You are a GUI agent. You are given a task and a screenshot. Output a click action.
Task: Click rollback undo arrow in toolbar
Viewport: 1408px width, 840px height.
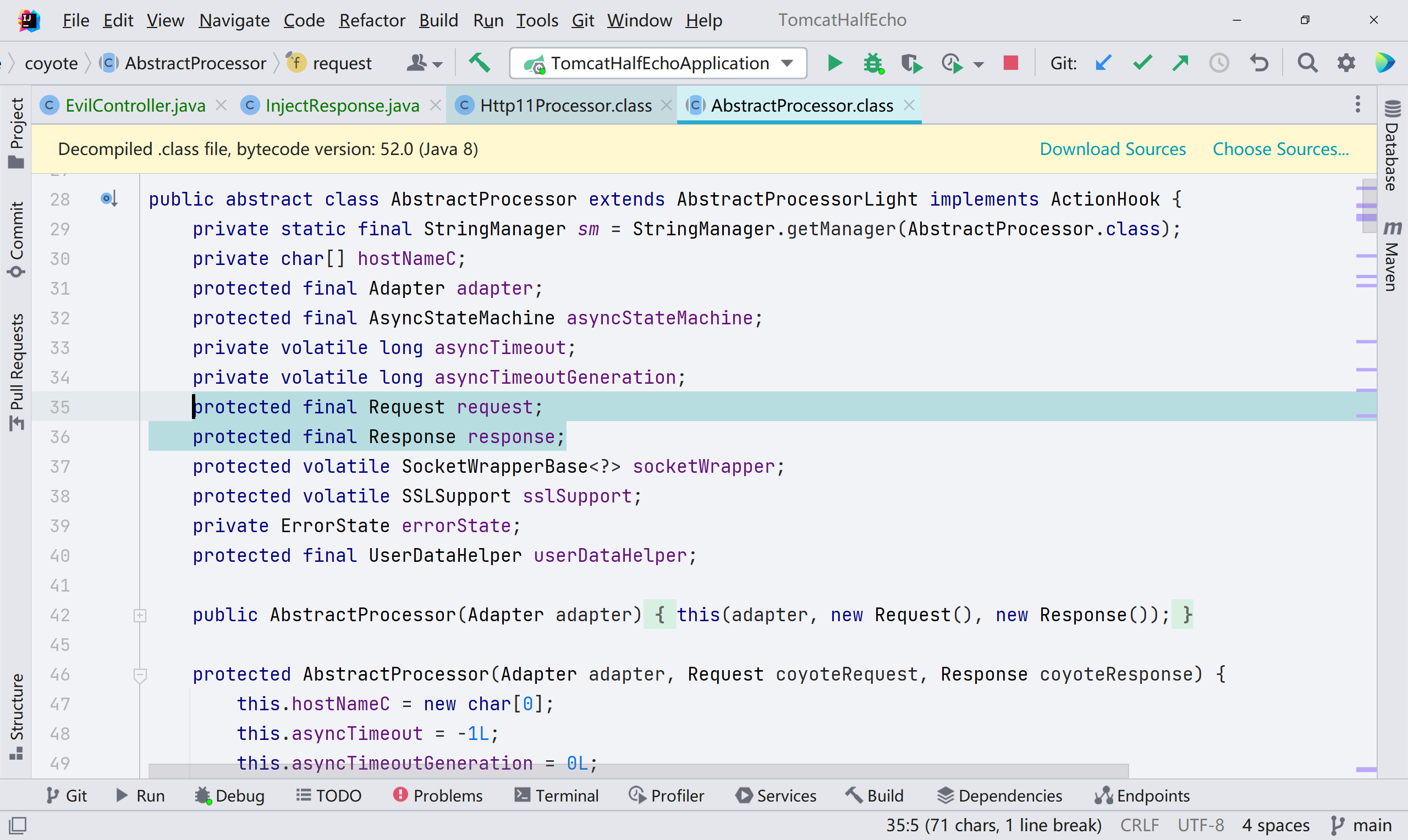click(x=1259, y=63)
